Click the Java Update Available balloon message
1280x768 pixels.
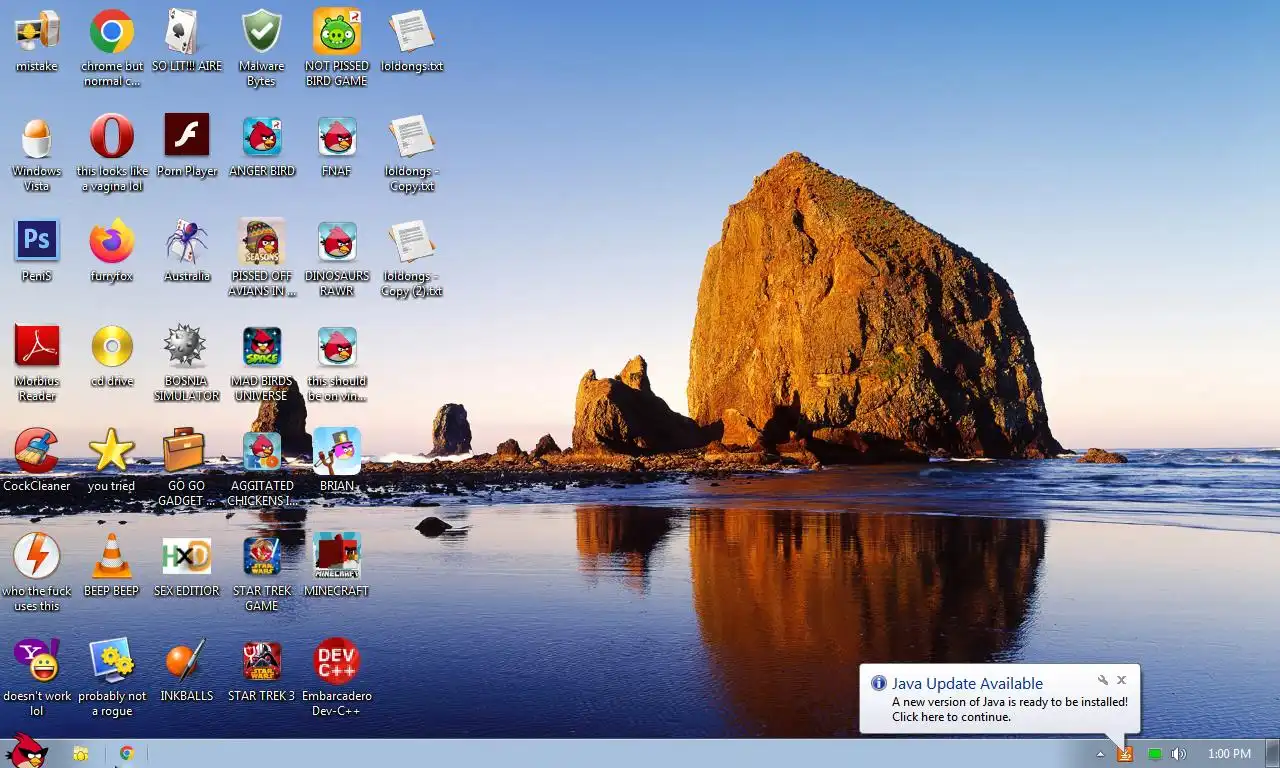coord(1000,700)
